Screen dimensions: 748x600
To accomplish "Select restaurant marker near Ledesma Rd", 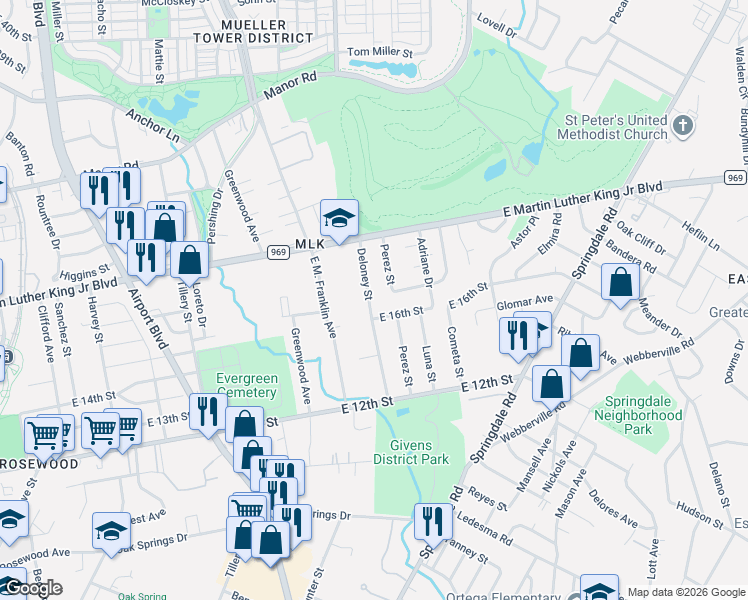I will (434, 523).
